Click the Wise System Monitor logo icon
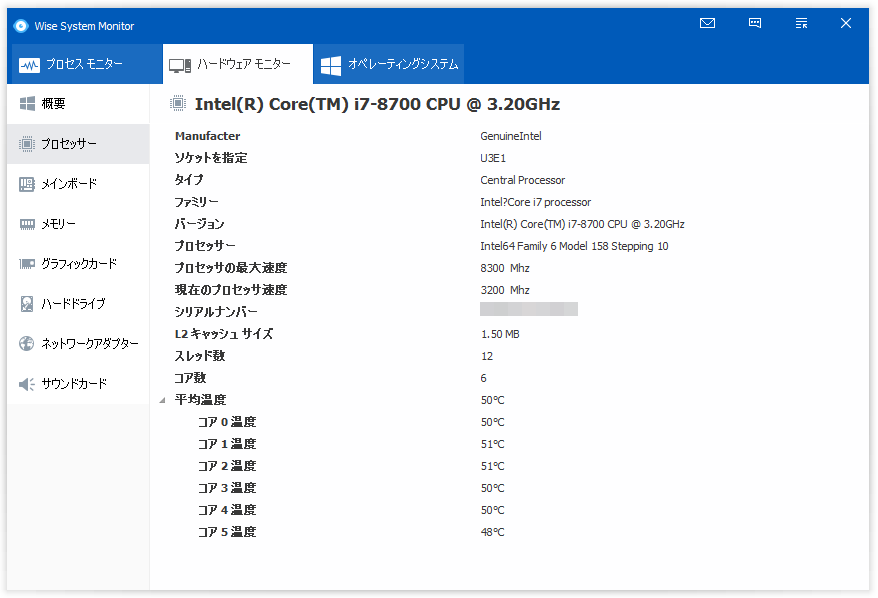The image size is (878, 598). pos(21,26)
